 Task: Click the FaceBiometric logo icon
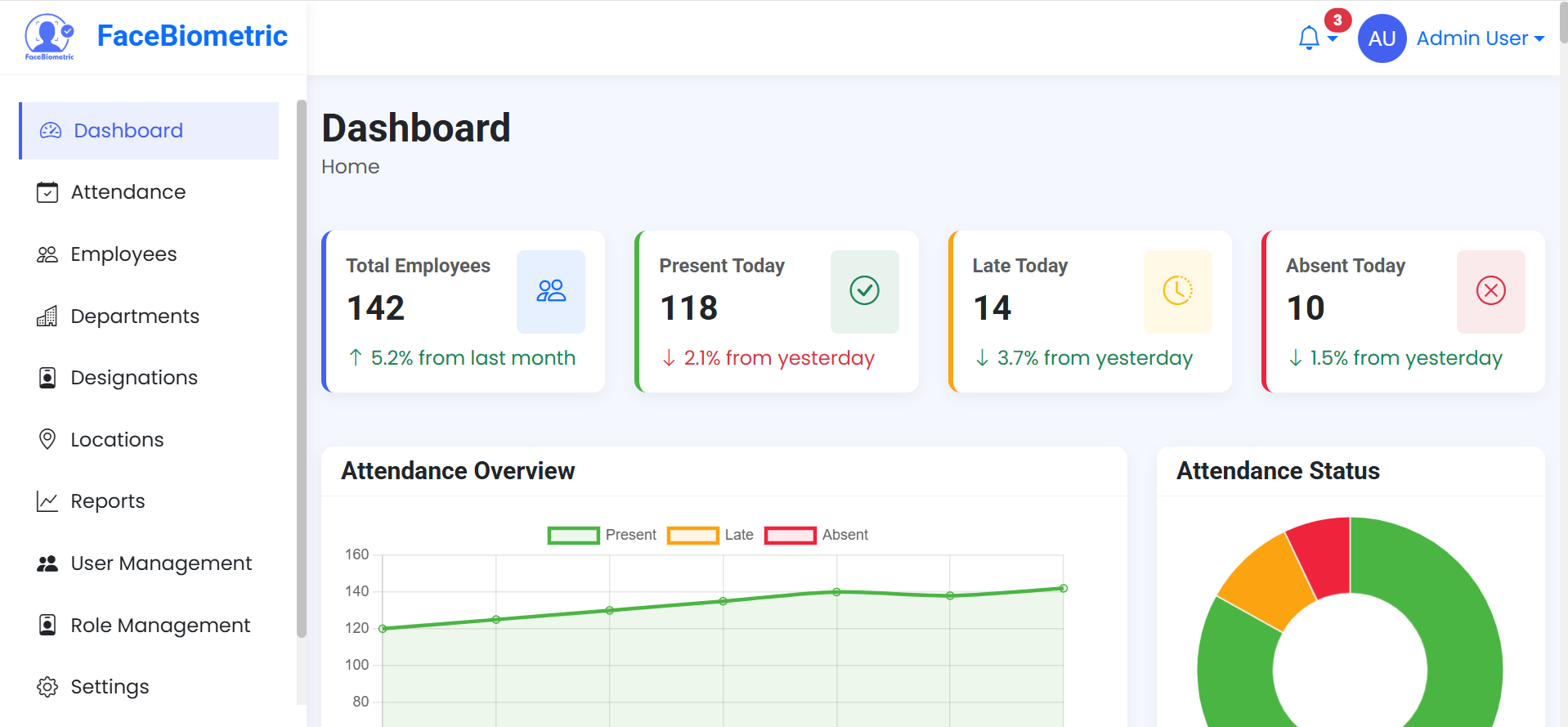[x=49, y=37]
